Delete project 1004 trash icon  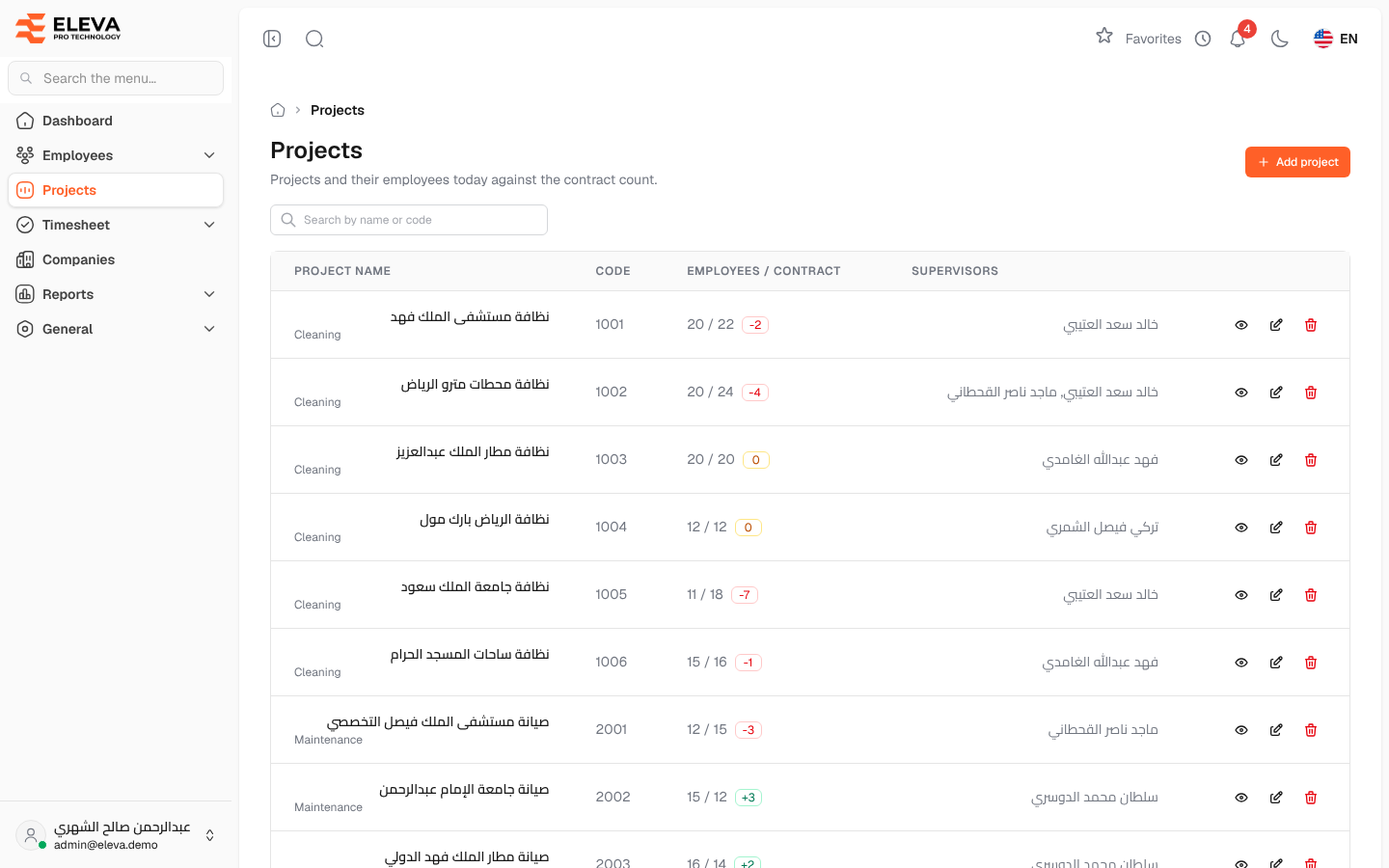point(1311,528)
